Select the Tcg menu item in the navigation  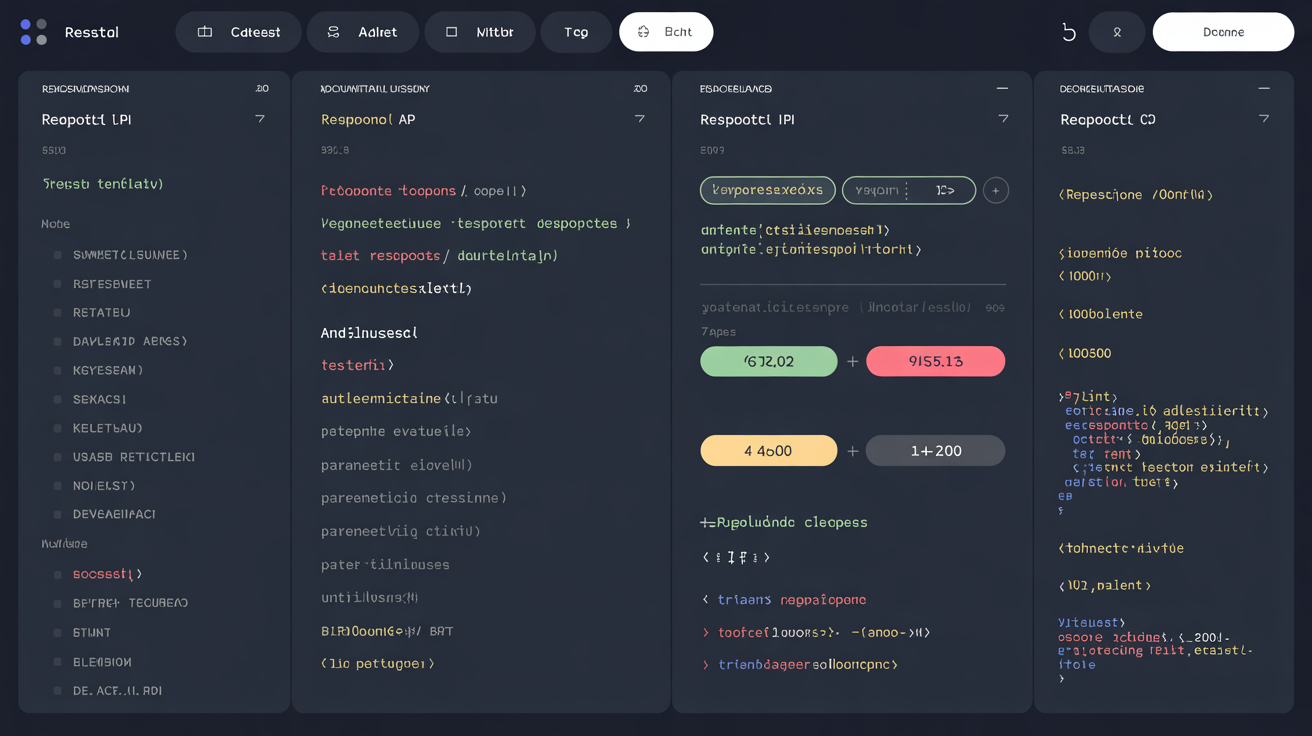pos(576,31)
